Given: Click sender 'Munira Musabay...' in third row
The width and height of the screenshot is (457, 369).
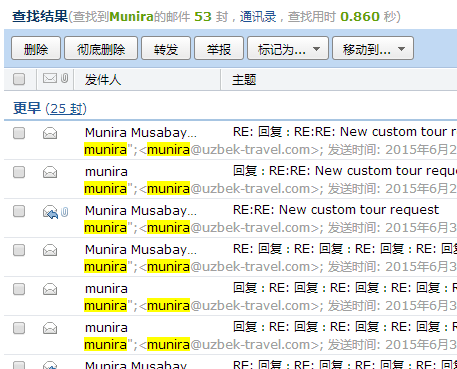Looking at the screenshot, I should [141, 211].
